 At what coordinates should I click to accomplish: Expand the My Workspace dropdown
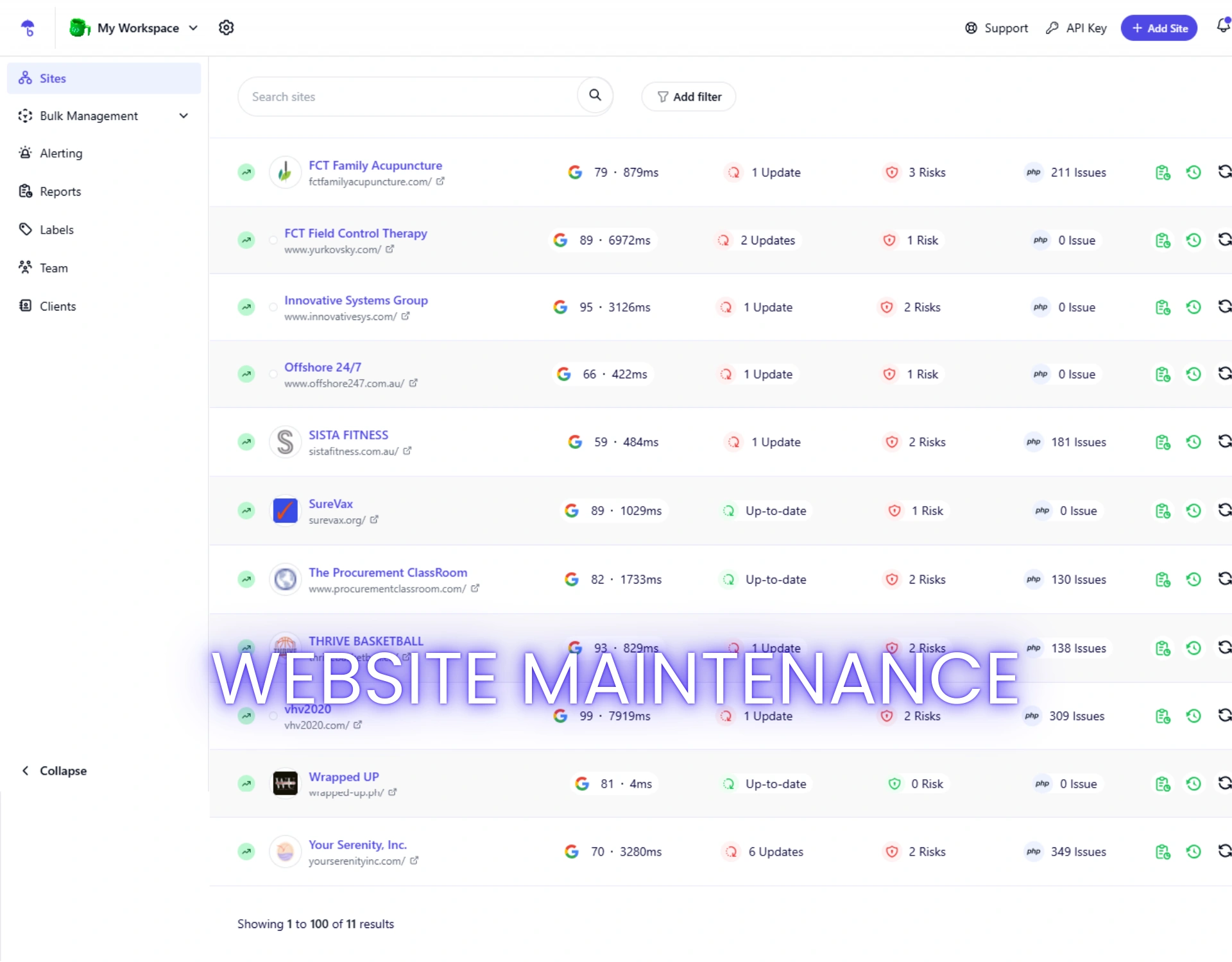point(193,28)
